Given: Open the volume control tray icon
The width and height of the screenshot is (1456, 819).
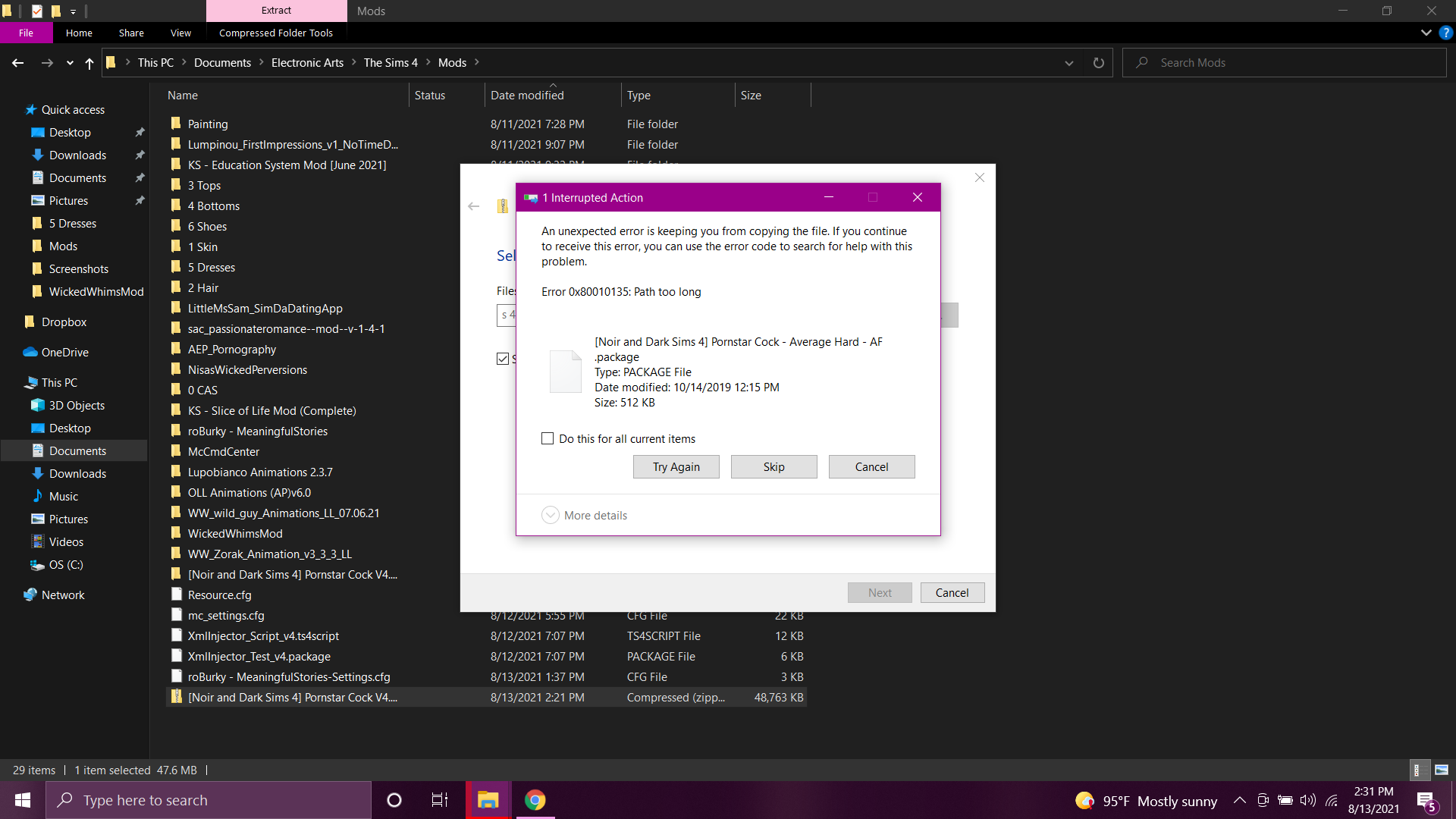Looking at the screenshot, I should (1307, 800).
